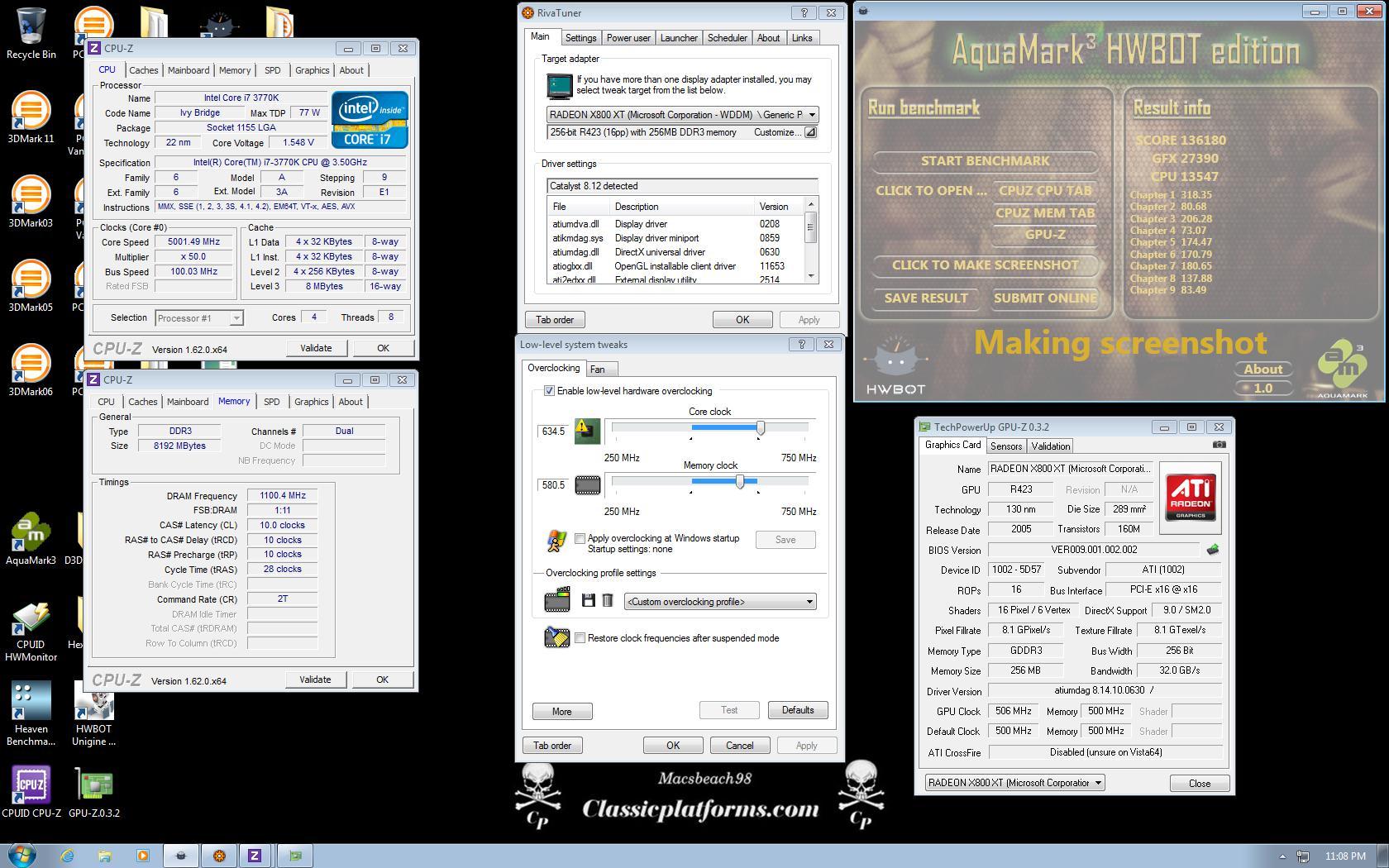This screenshot has height=868, width=1389.
Task: Launch 3DMark06 desktop shortcut
Action: 31,370
